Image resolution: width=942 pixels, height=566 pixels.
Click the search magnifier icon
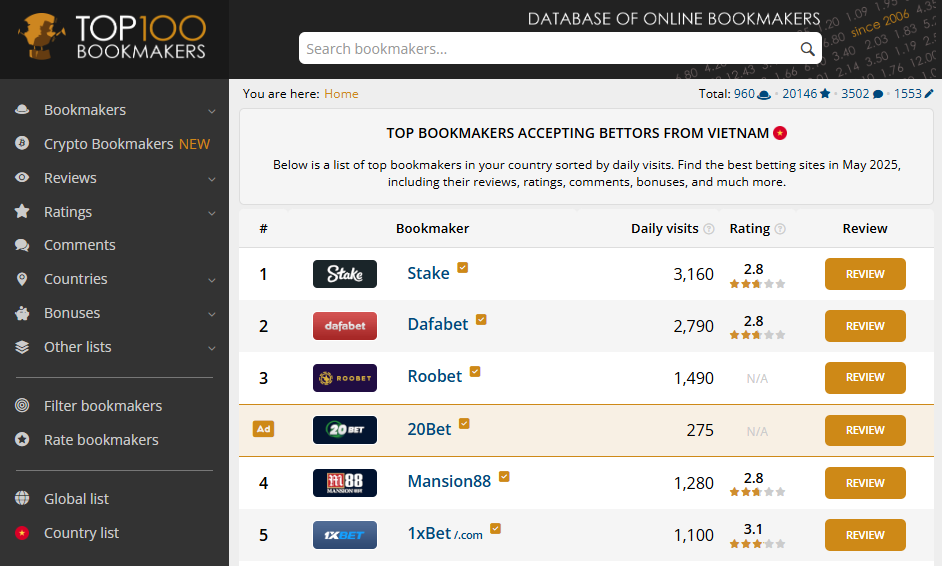tap(807, 49)
